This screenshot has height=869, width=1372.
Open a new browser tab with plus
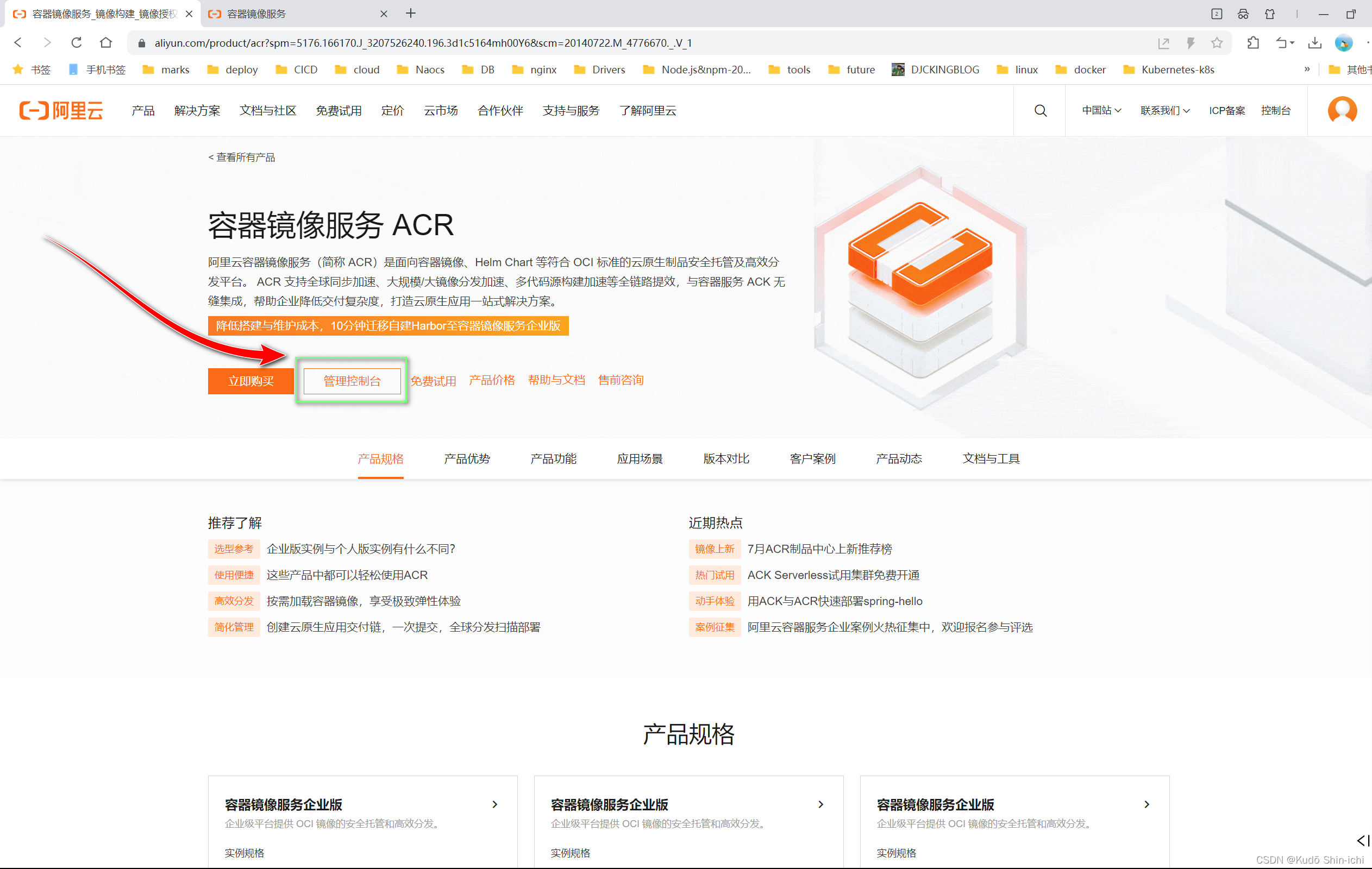point(411,14)
